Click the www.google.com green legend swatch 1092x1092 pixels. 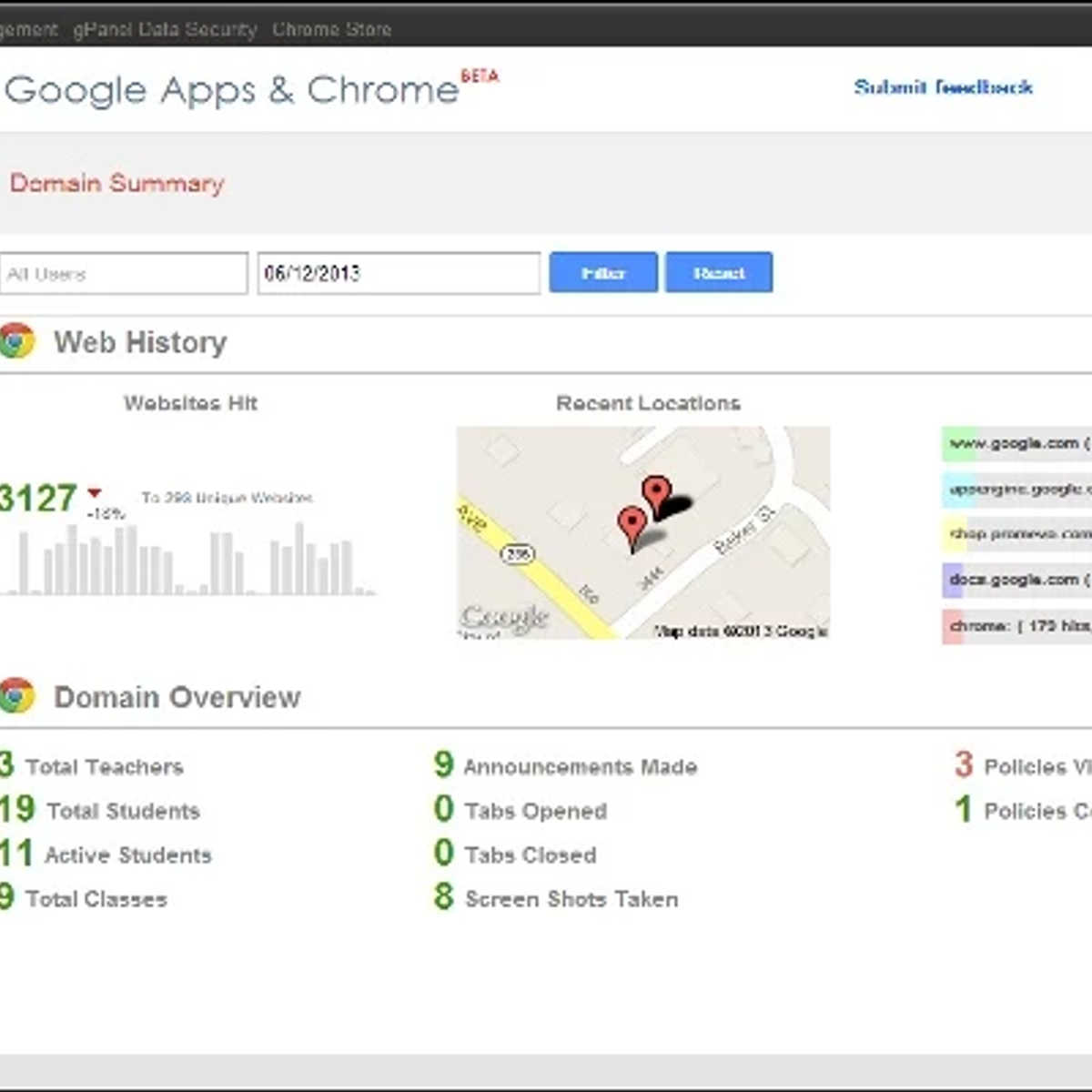click(x=959, y=444)
